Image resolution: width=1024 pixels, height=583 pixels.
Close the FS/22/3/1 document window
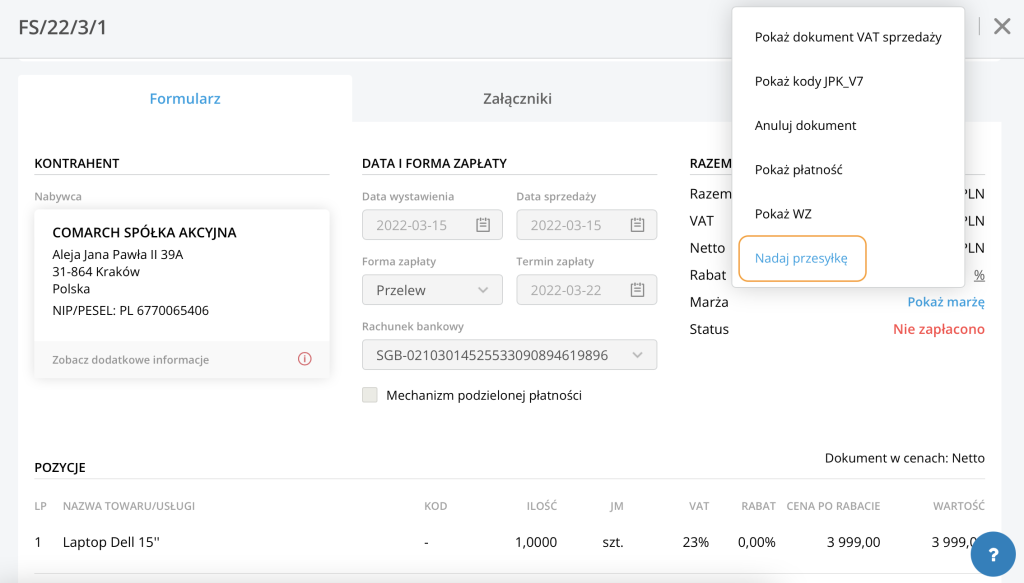tap(1002, 27)
